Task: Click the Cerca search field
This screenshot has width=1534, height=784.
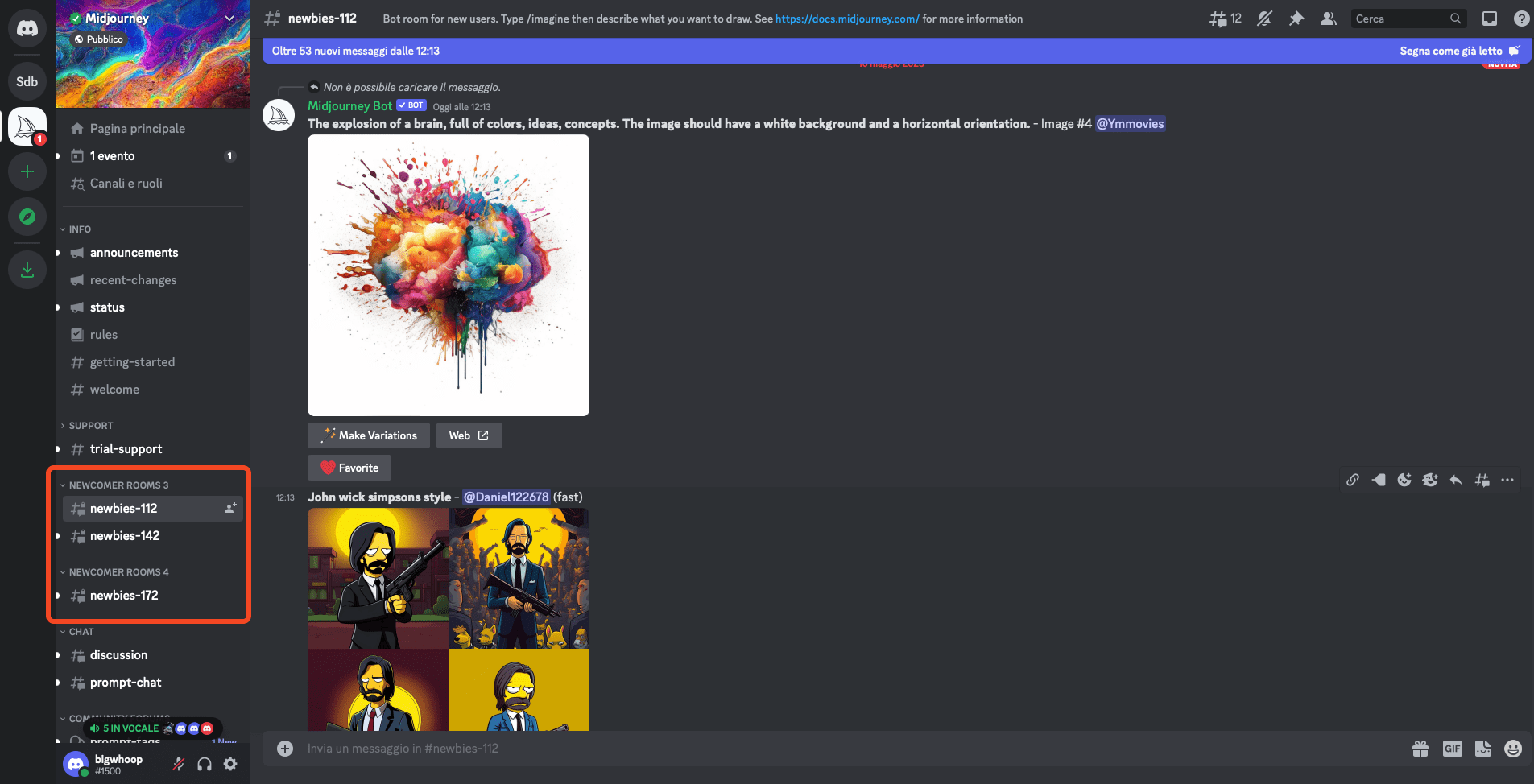Action: [x=1408, y=19]
